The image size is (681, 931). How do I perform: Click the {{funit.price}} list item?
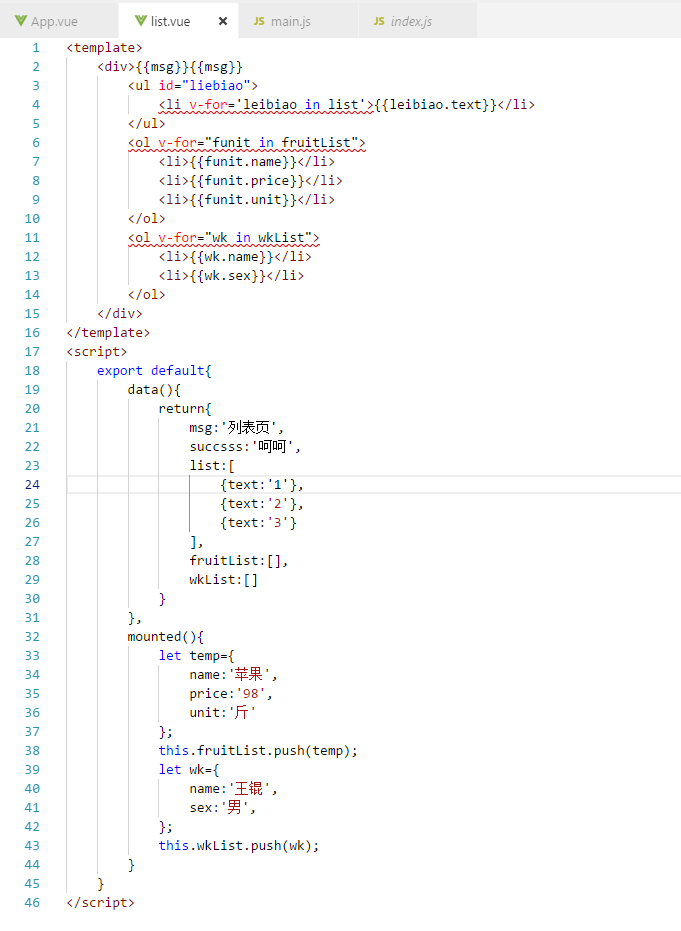click(x=251, y=180)
